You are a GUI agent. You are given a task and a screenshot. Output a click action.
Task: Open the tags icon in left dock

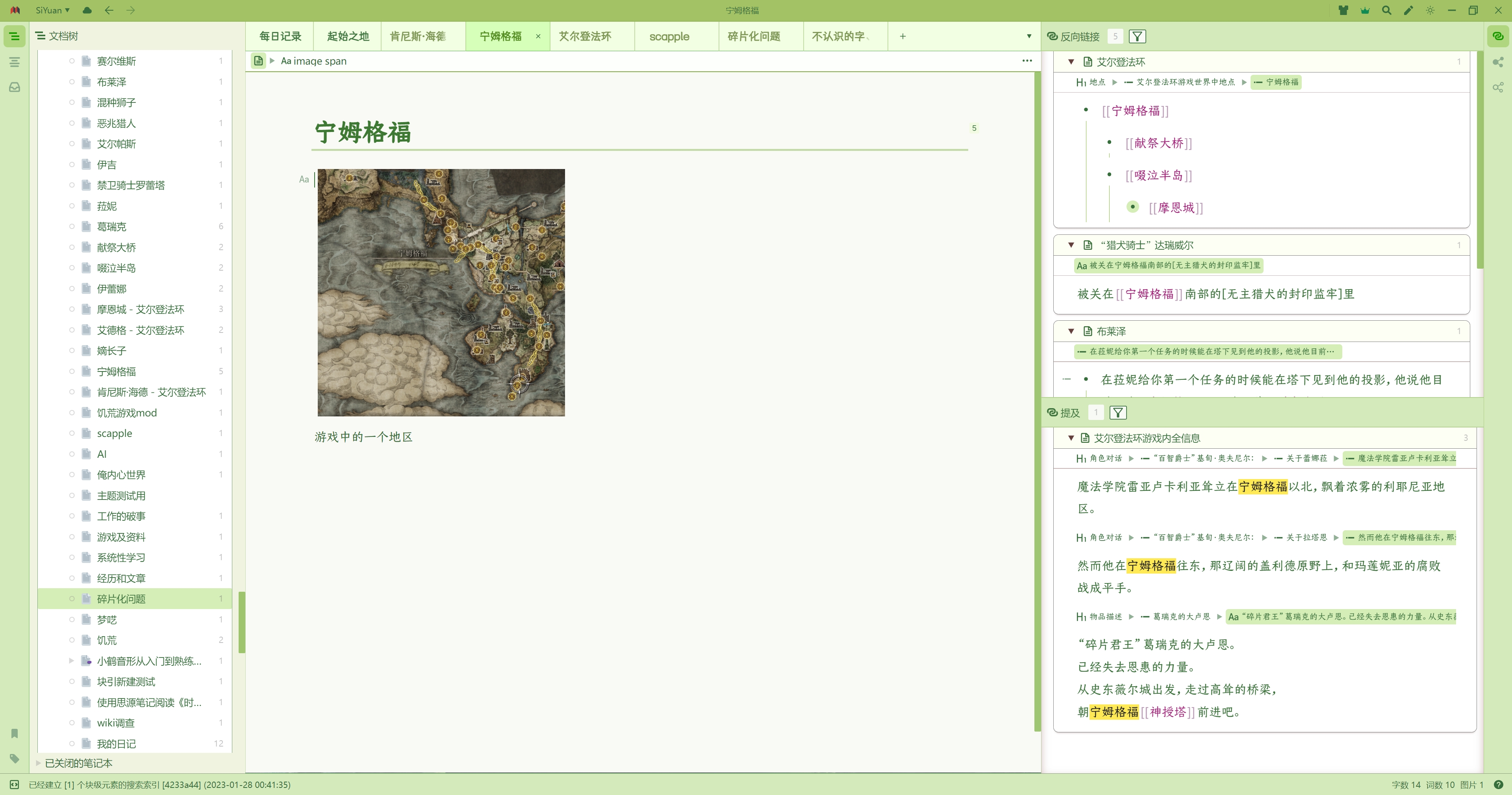tap(15, 759)
